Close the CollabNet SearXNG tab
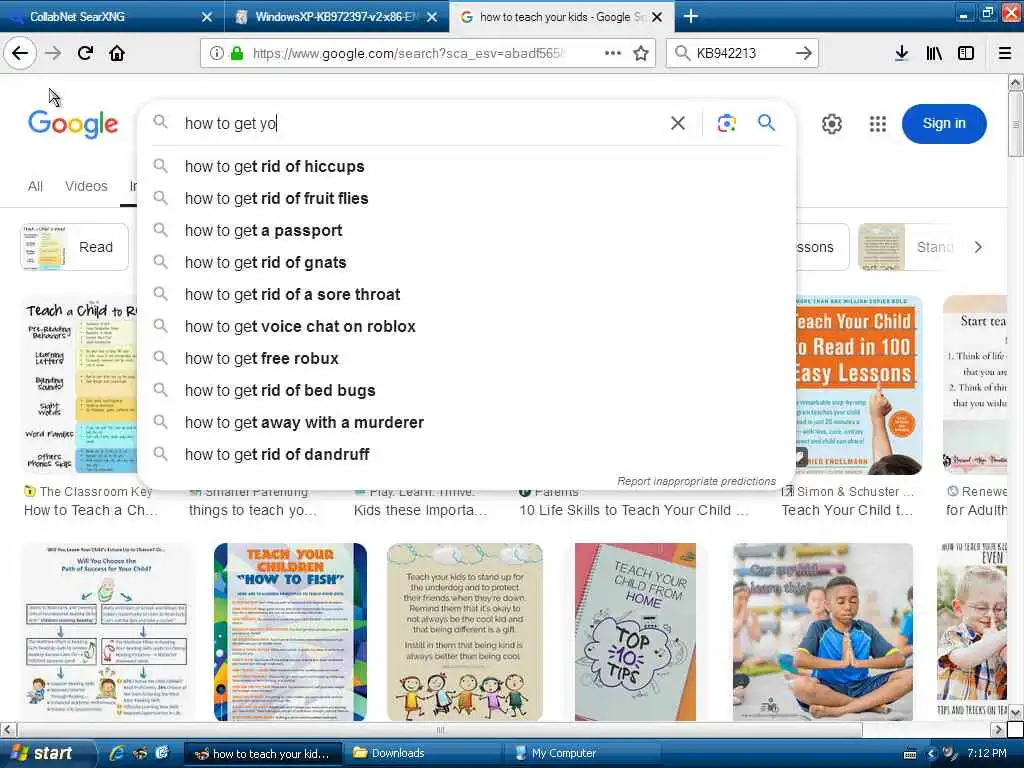The image size is (1024, 768). [x=206, y=17]
